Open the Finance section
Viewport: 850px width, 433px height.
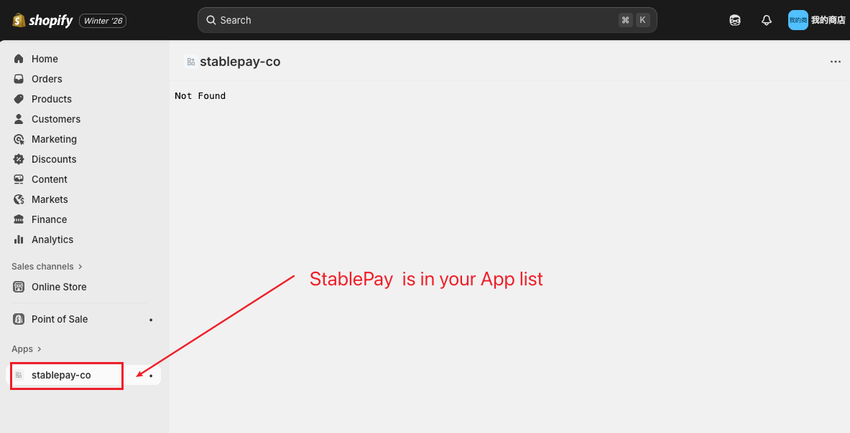coord(49,220)
